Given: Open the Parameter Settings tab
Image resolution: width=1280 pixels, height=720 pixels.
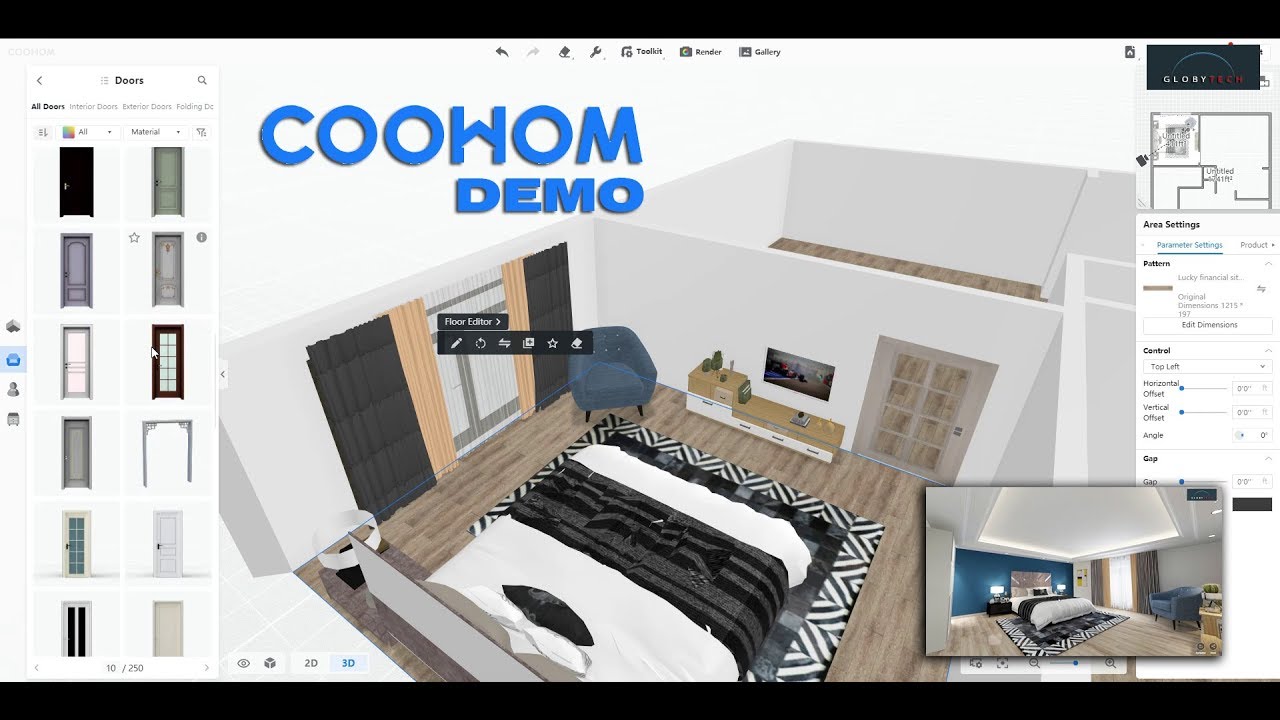Looking at the screenshot, I should point(1189,245).
